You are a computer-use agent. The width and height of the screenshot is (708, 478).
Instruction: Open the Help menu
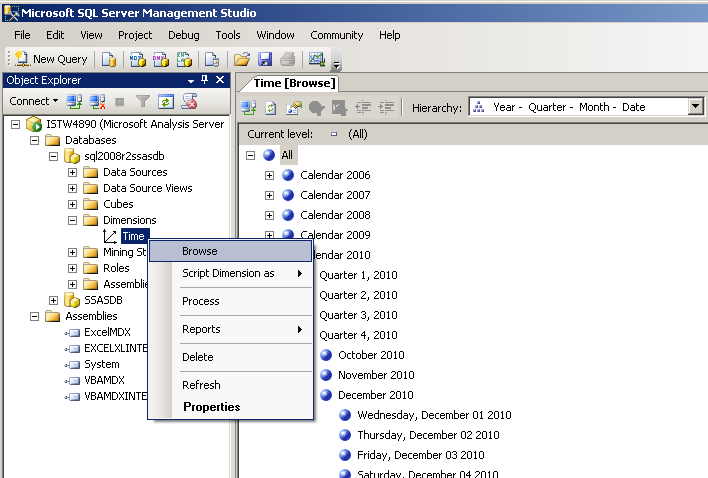point(390,35)
